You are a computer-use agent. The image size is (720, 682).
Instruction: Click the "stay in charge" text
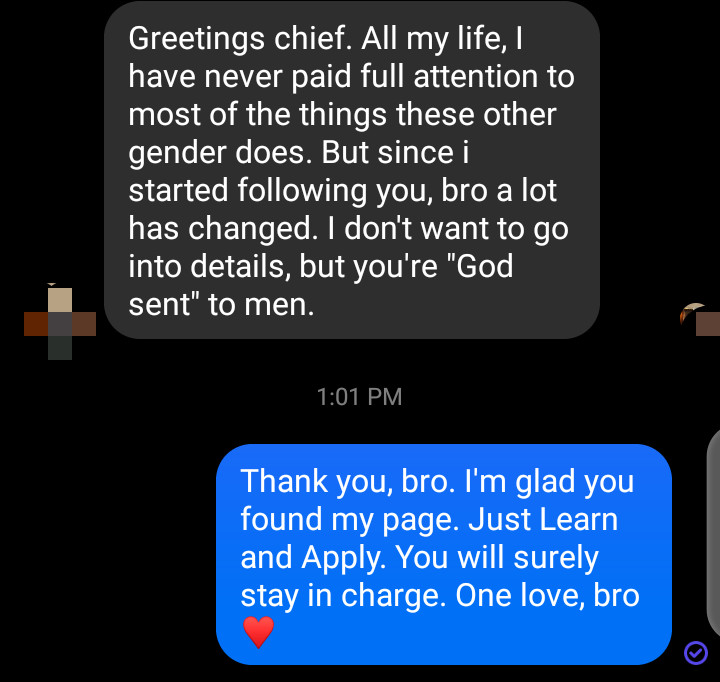(x=343, y=596)
